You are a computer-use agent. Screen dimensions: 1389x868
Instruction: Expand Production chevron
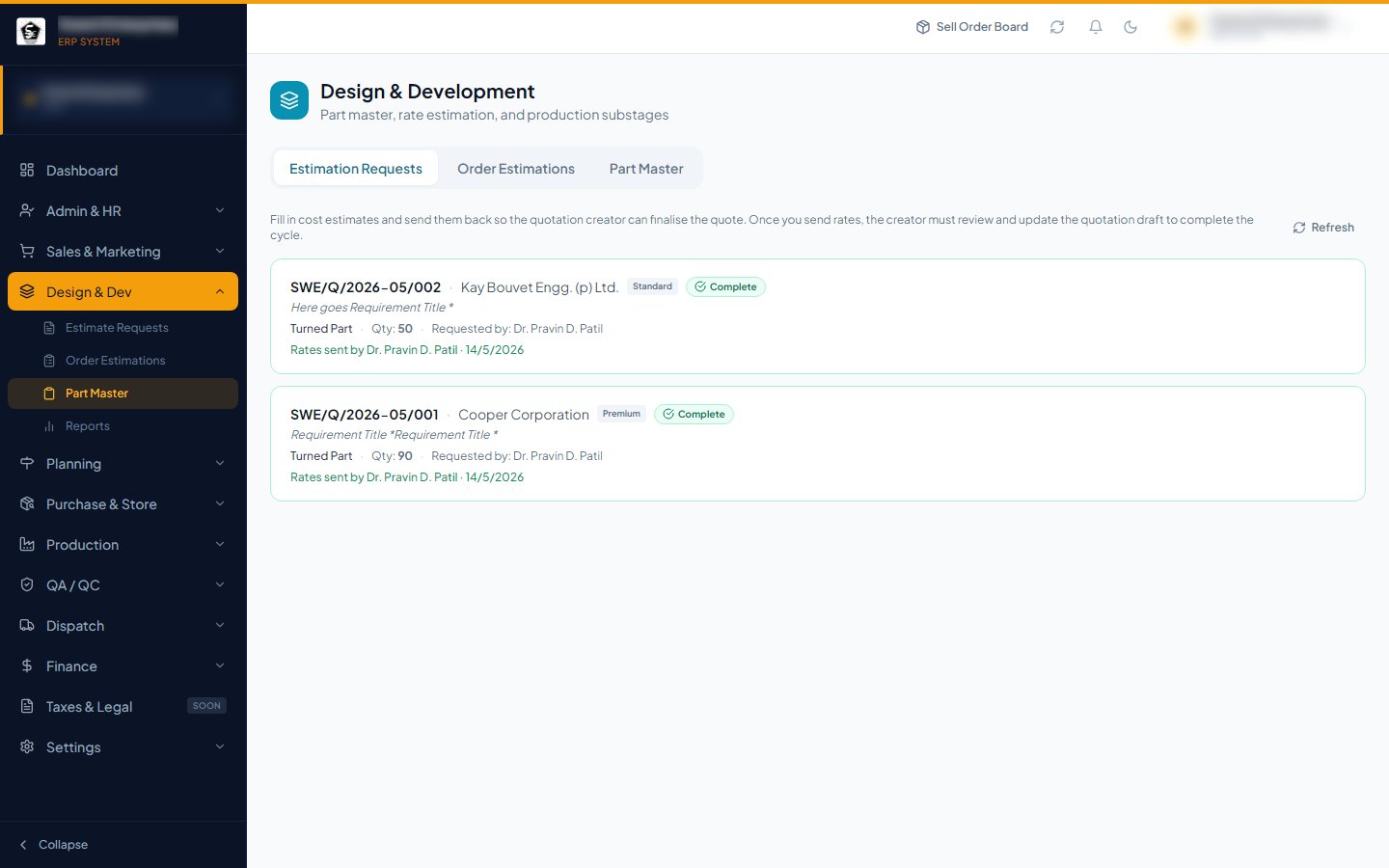[x=220, y=545]
